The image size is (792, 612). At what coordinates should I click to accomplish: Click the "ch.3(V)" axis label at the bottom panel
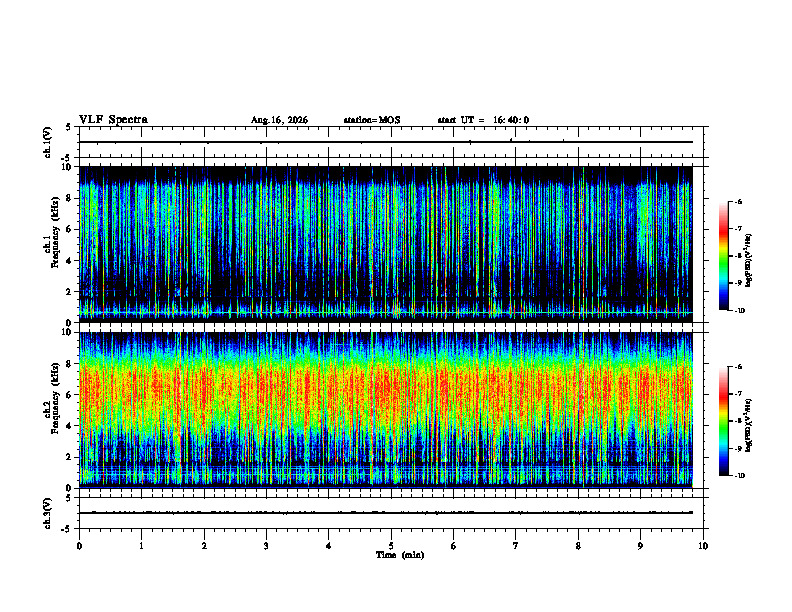pos(48,513)
